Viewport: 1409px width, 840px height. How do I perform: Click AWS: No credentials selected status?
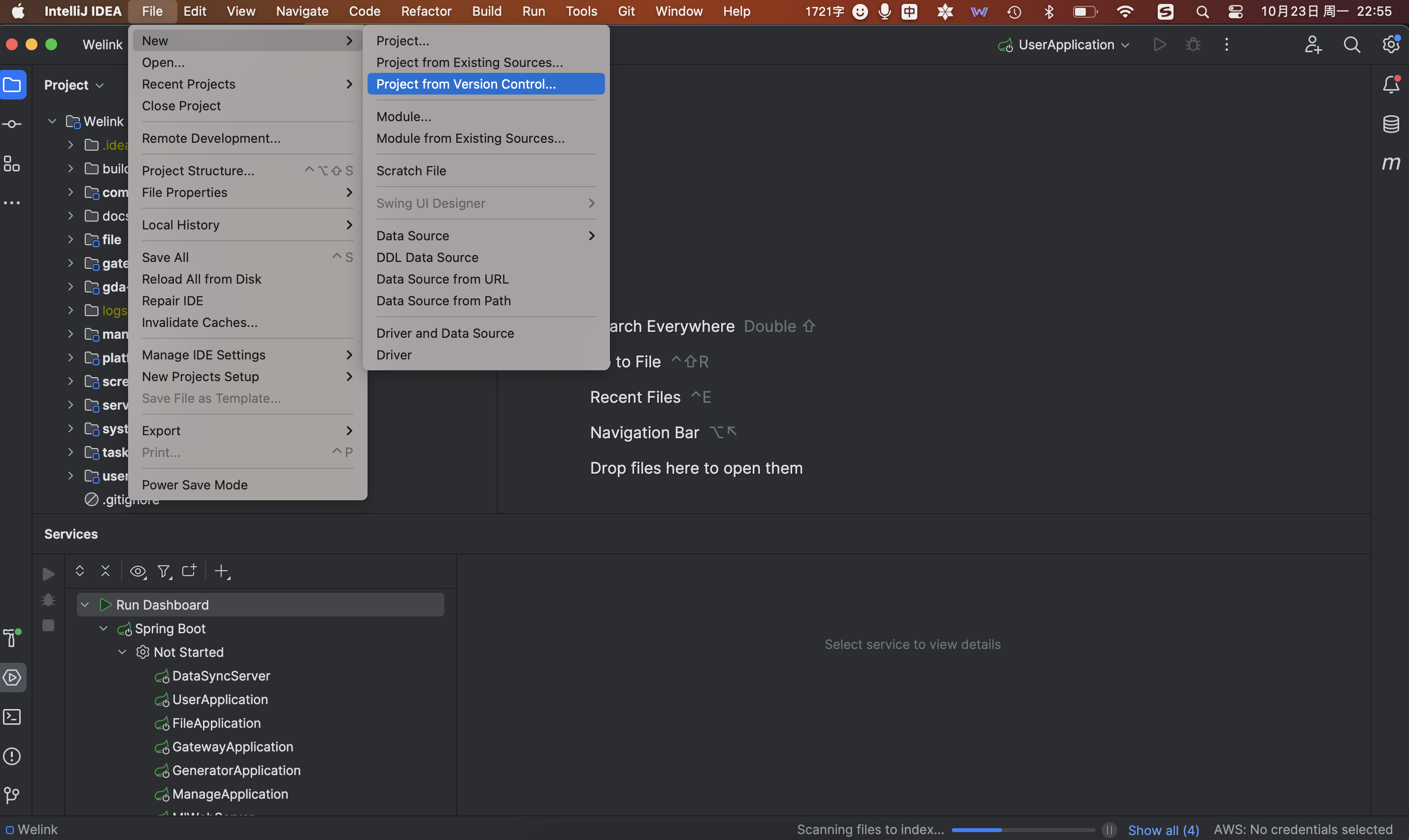1303,830
